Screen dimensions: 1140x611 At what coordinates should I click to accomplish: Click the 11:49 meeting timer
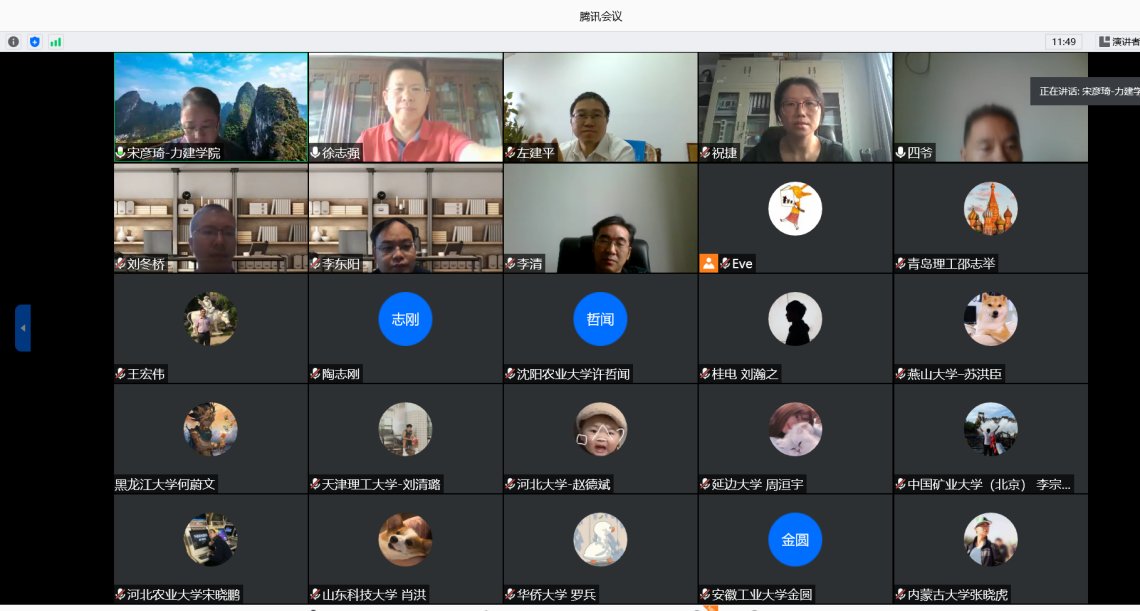pyautogui.click(x=1064, y=42)
